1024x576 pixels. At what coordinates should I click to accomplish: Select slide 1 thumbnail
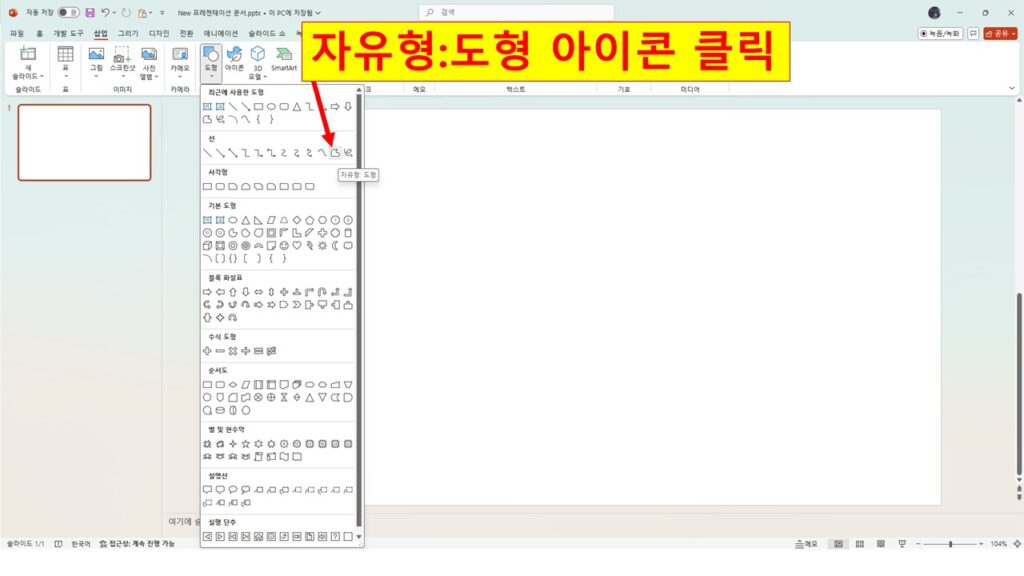pos(84,142)
